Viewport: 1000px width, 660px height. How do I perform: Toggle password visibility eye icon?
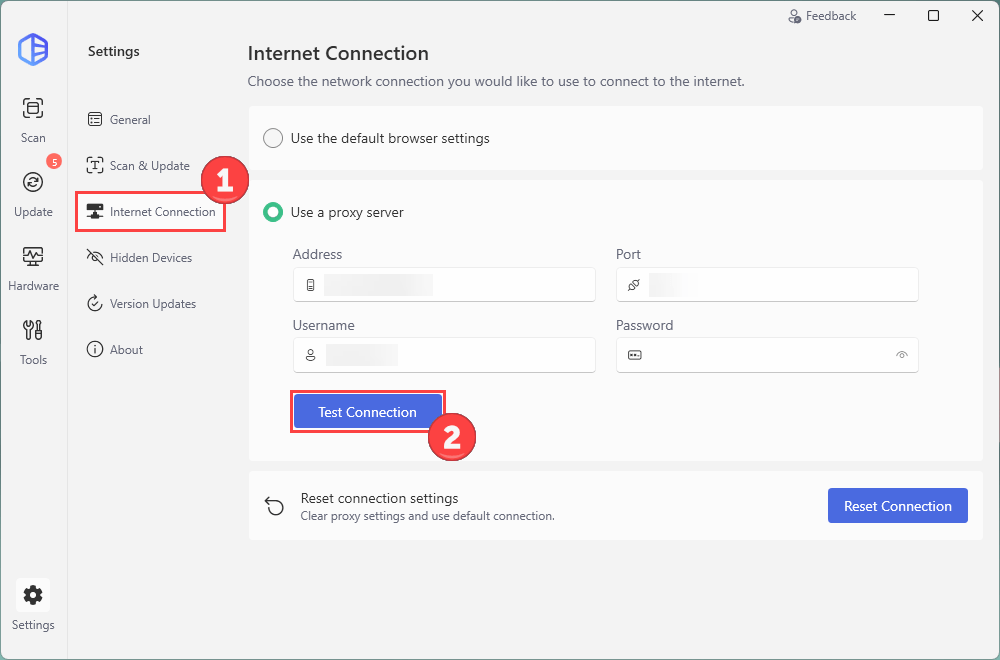901,355
